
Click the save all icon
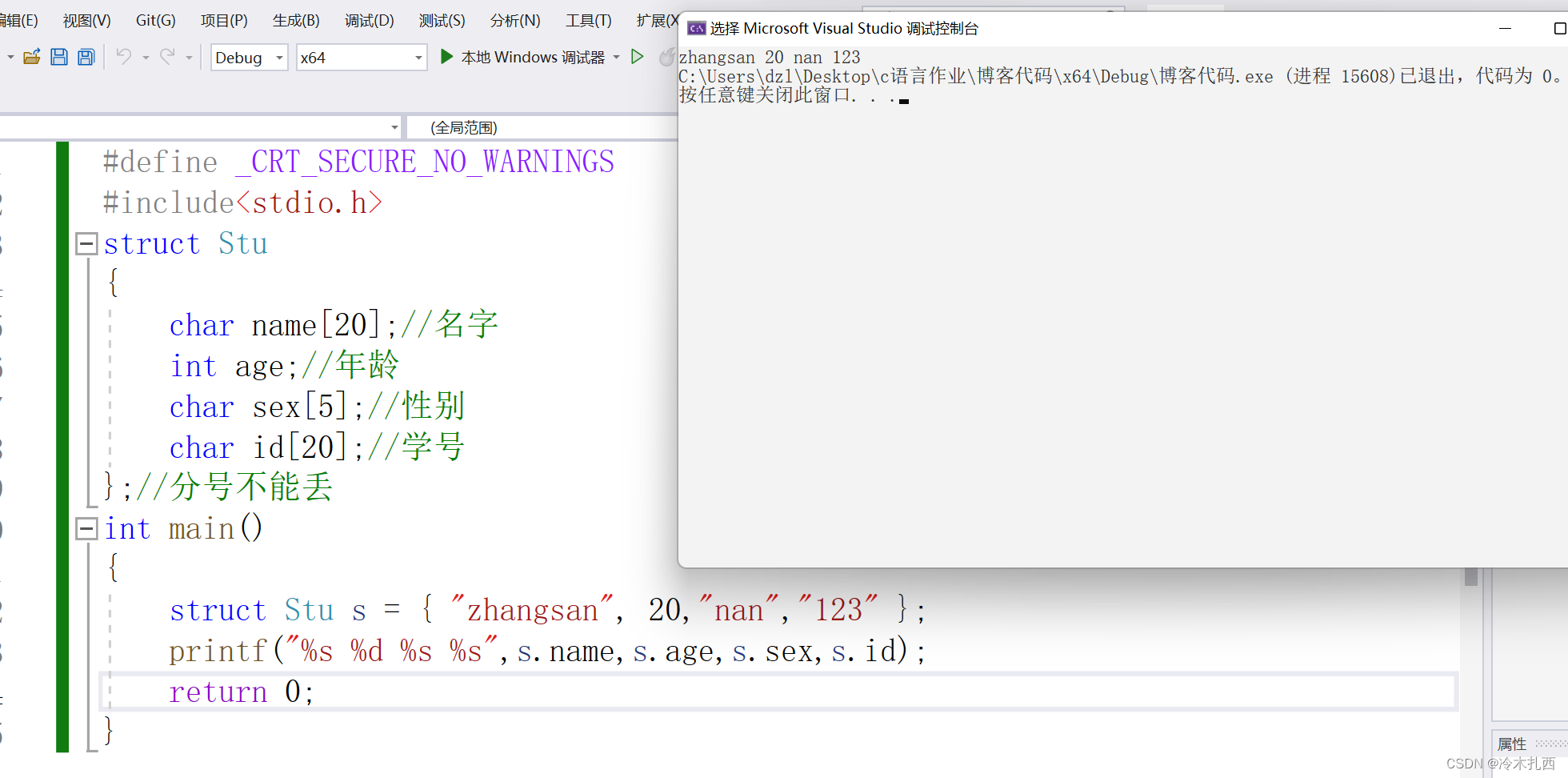pos(86,57)
